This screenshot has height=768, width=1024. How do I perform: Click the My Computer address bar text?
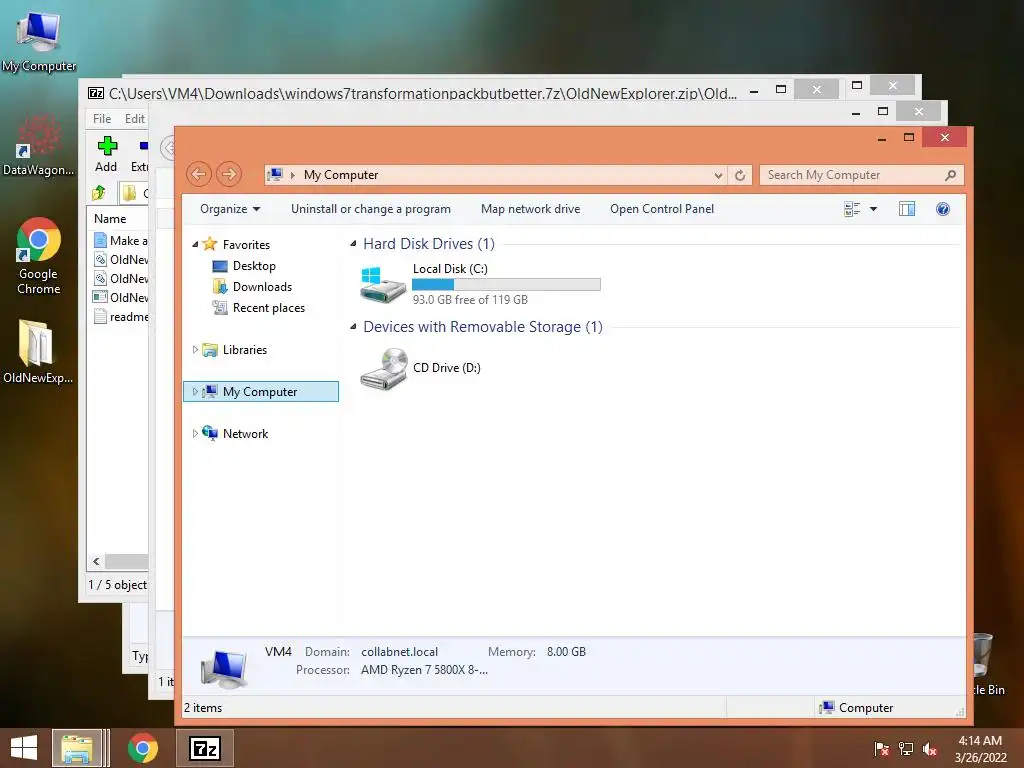pyautogui.click(x=341, y=175)
